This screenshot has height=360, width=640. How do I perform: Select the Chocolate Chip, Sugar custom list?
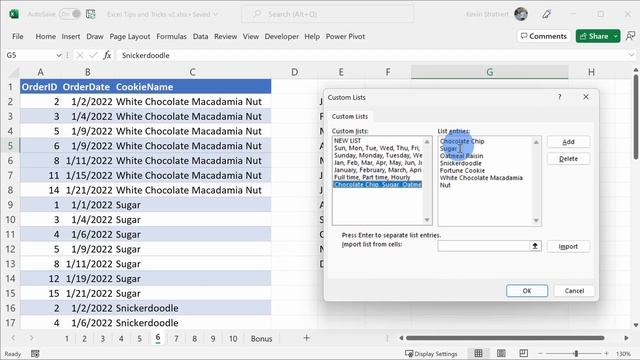click(378, 185)
